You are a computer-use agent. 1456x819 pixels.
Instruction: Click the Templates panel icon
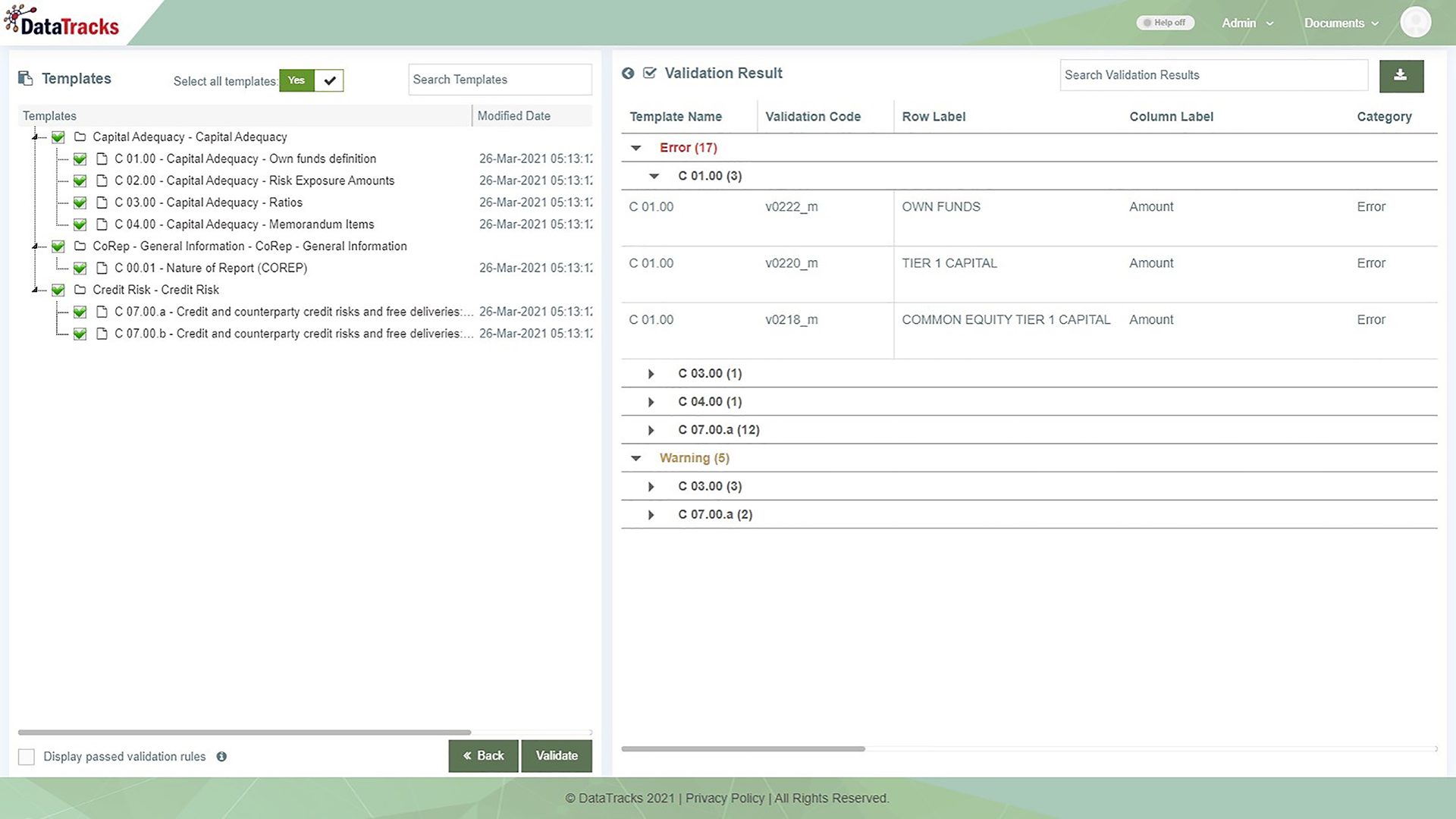pos(26,78)
